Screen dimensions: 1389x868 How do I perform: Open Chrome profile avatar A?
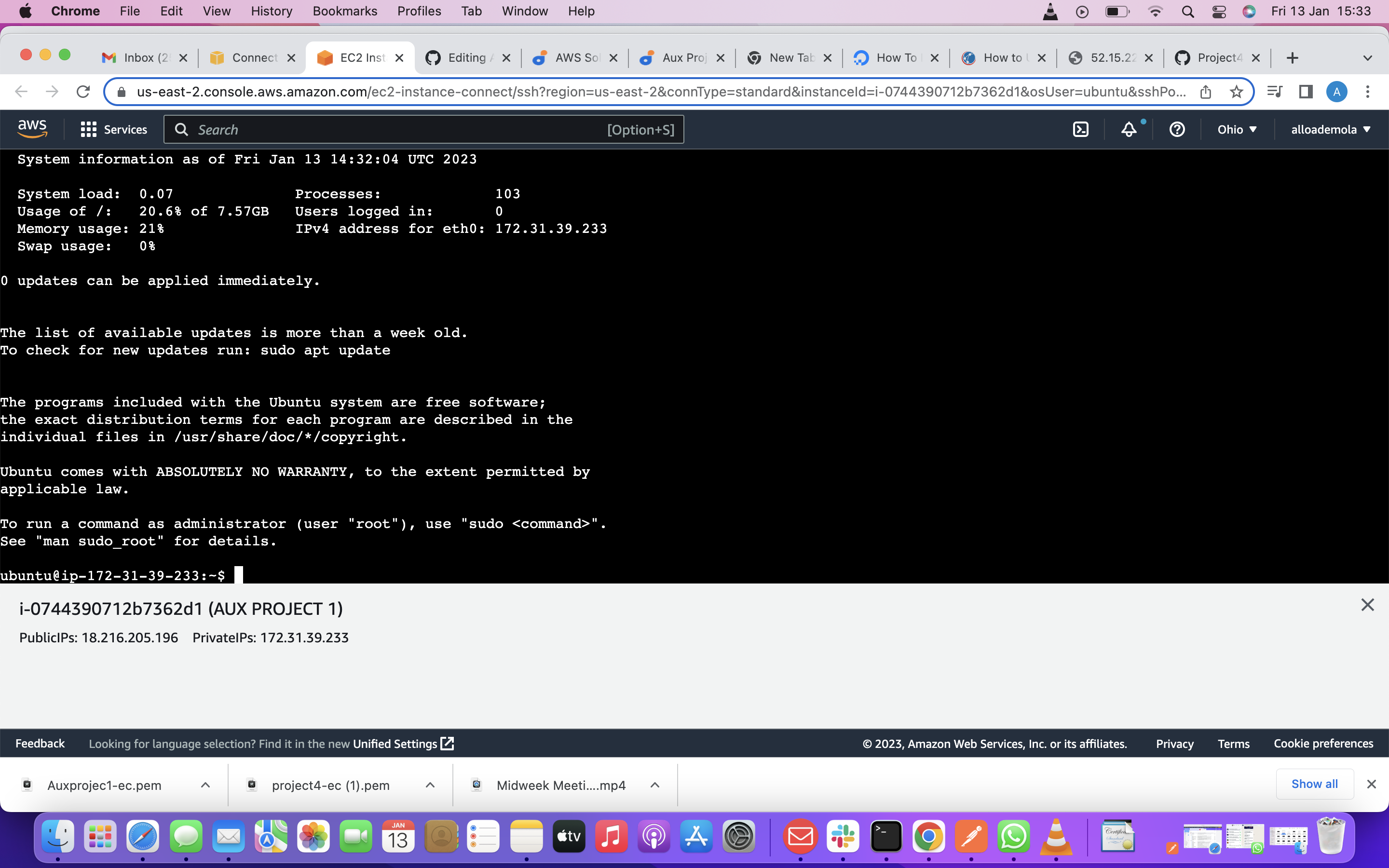pyautogui.click(x=1336, y=92)
